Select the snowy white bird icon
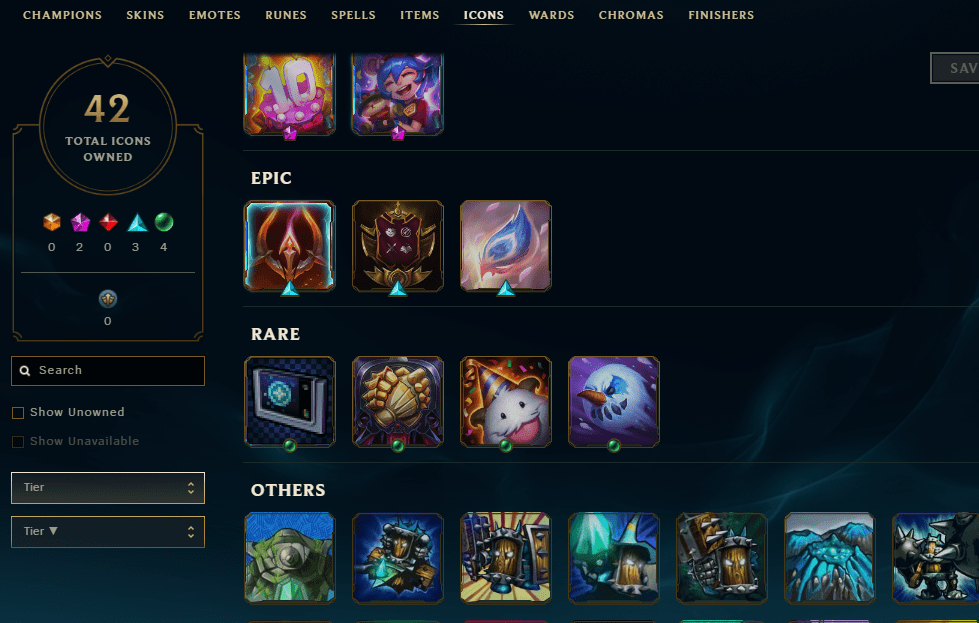 pyautogui.click(x=614, y=401)
